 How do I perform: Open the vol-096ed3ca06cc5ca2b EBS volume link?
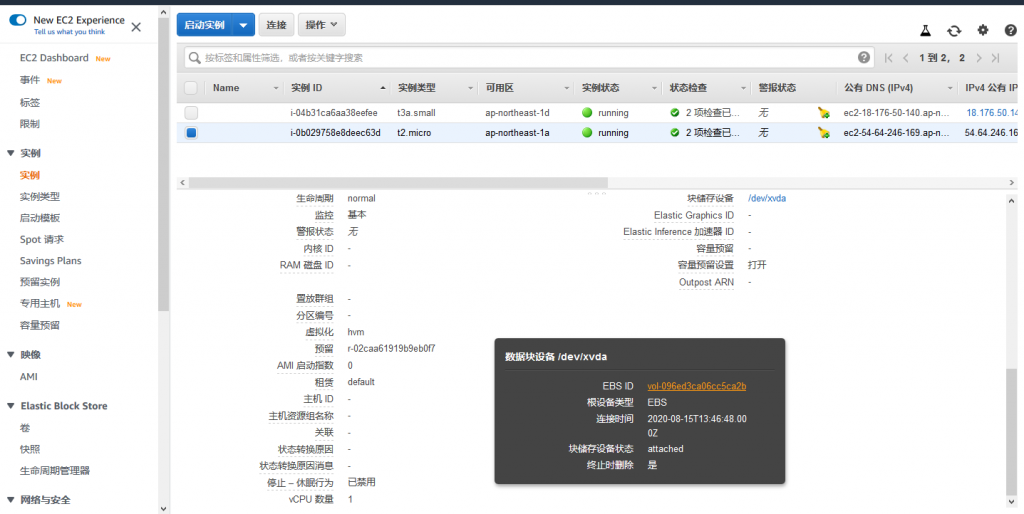[696, 386]
